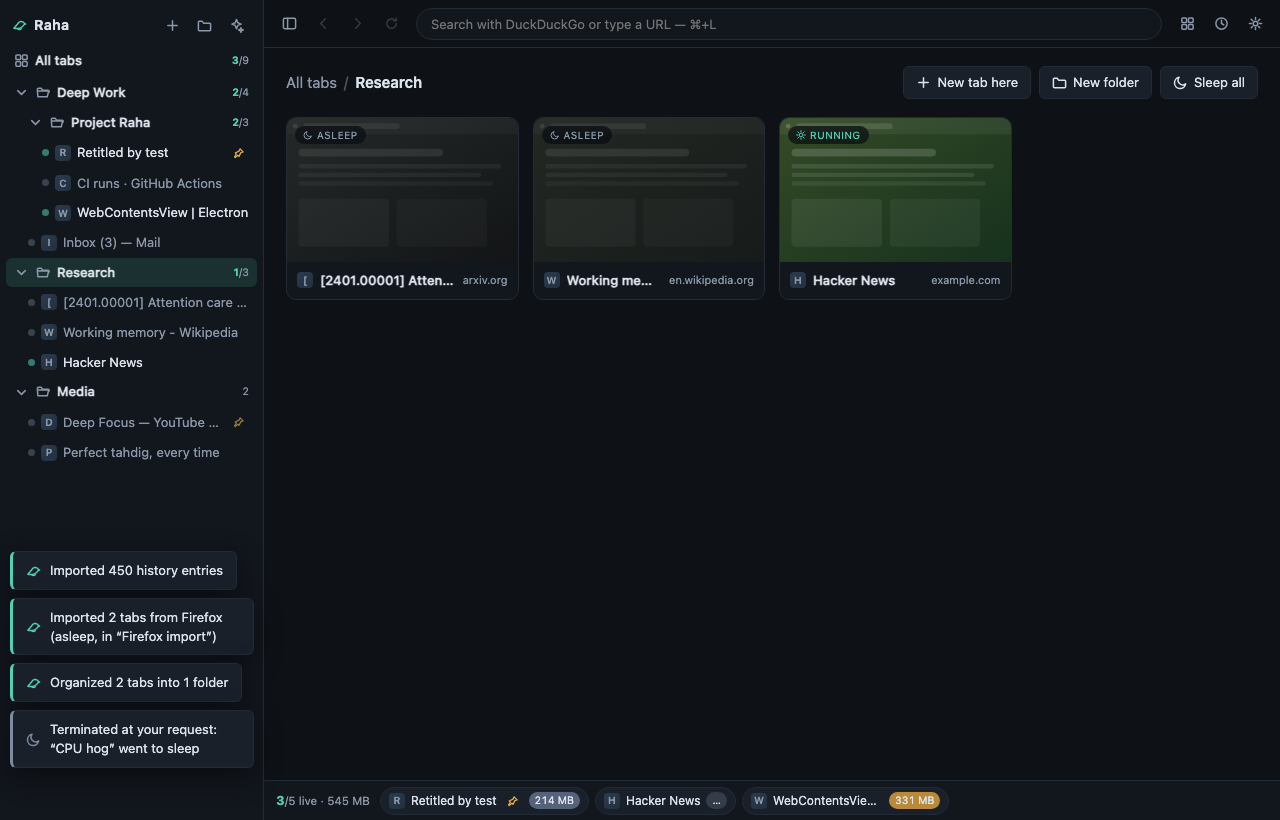
Task: Click the sparkle auto-organize icon in sidebar header
Action: click(237, 25)
